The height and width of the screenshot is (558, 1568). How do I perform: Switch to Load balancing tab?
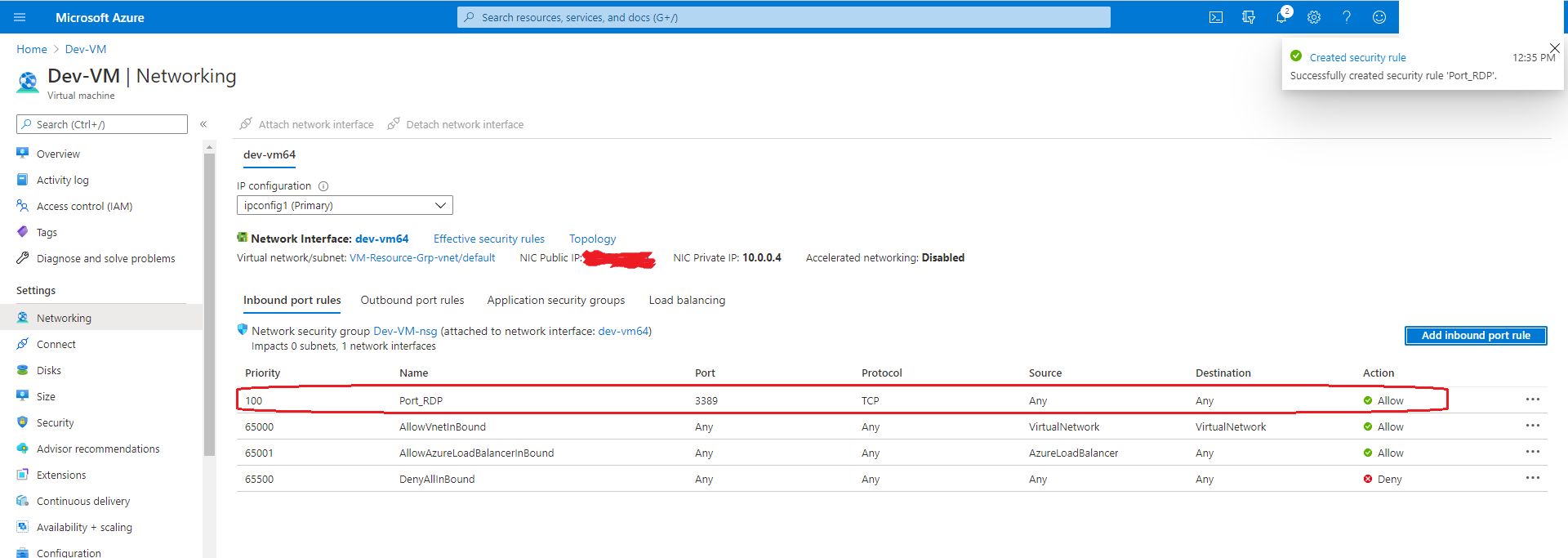687,301
